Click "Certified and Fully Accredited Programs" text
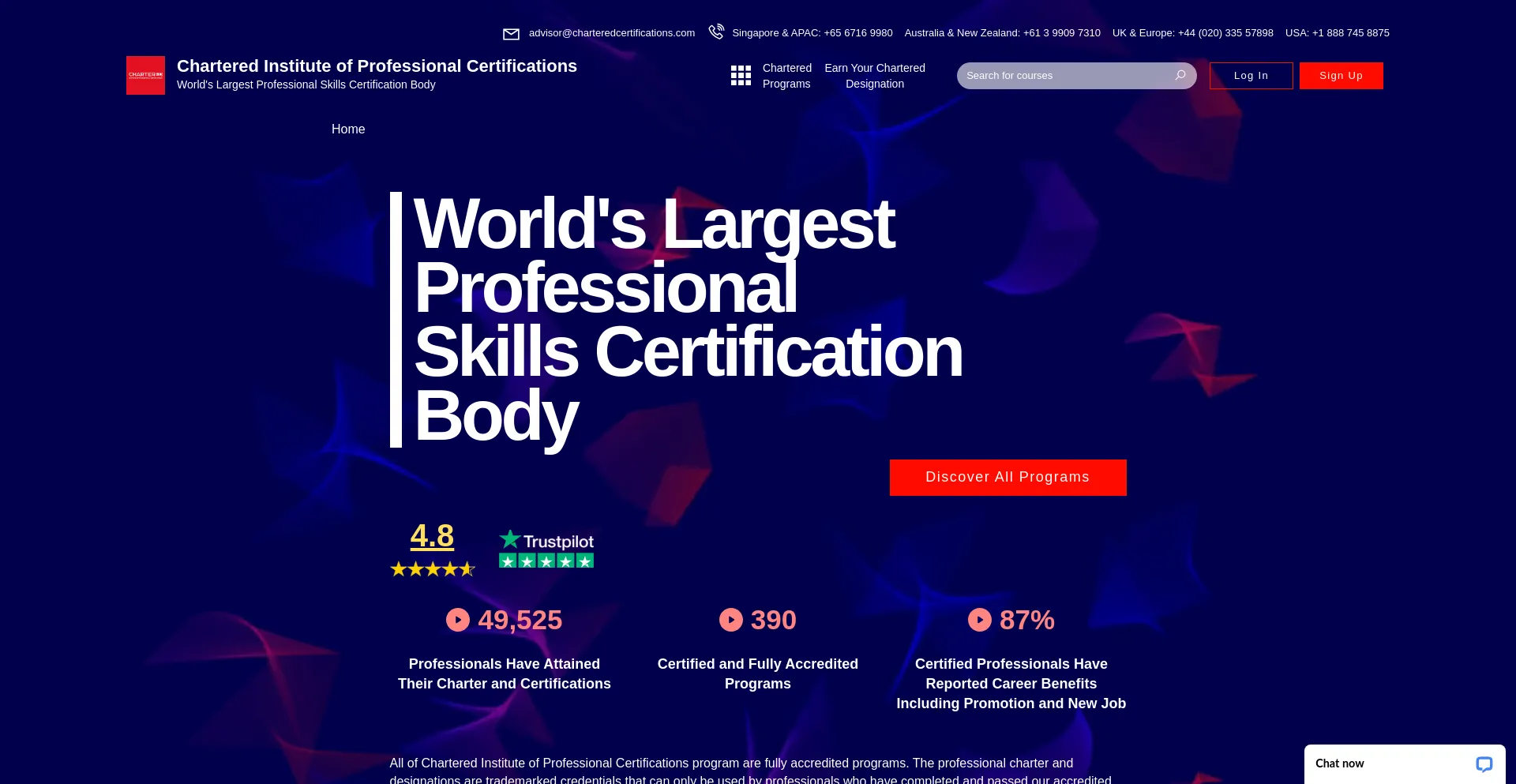This screenshot has height=784, width=1516. coord(758,673)
